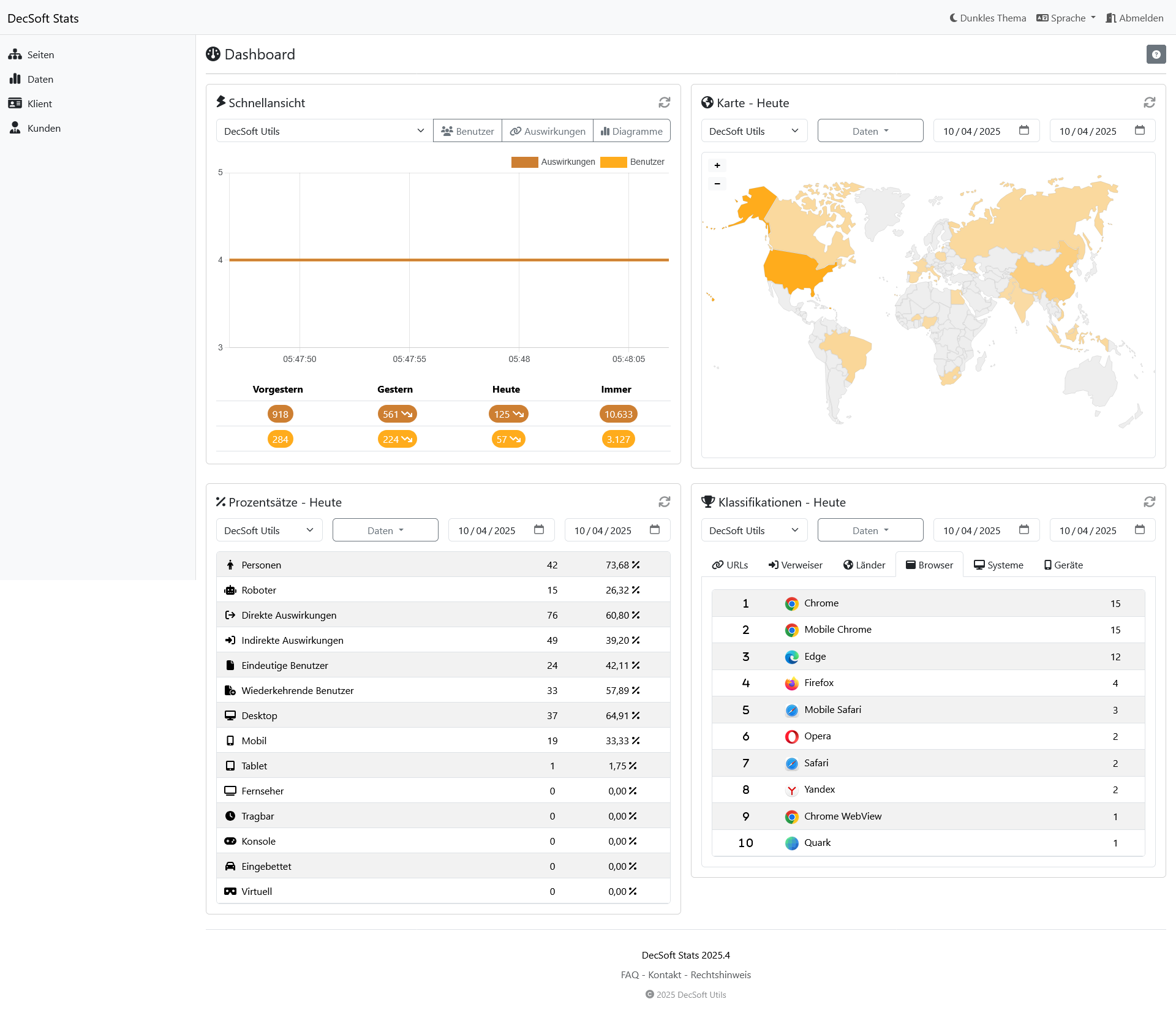Refresh the Schnellansicht panel
The height and width of the screenshot is (1018, 1176).
[664, 102]
